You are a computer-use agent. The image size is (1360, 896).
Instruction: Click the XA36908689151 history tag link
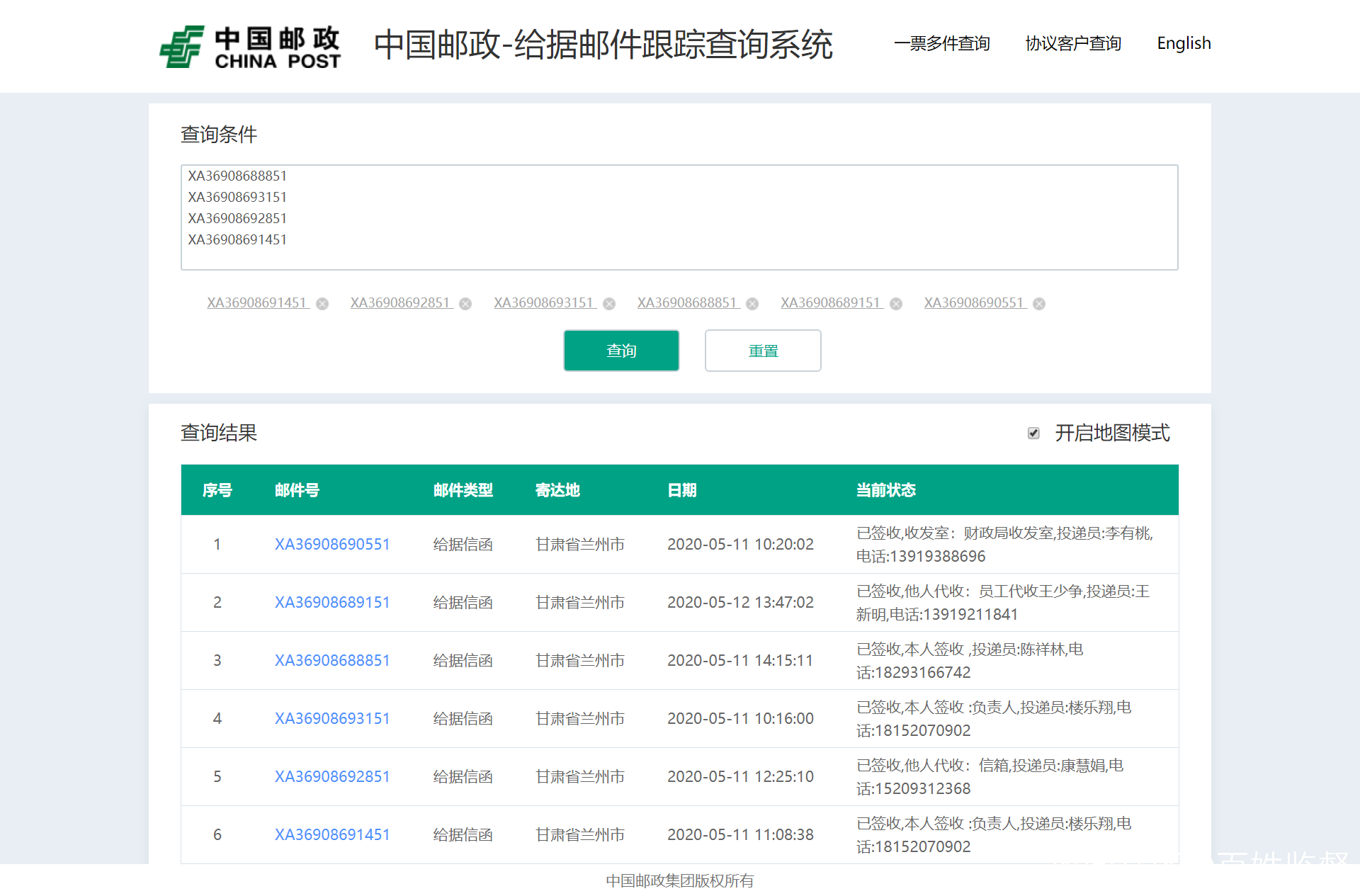tap(830, 303)
